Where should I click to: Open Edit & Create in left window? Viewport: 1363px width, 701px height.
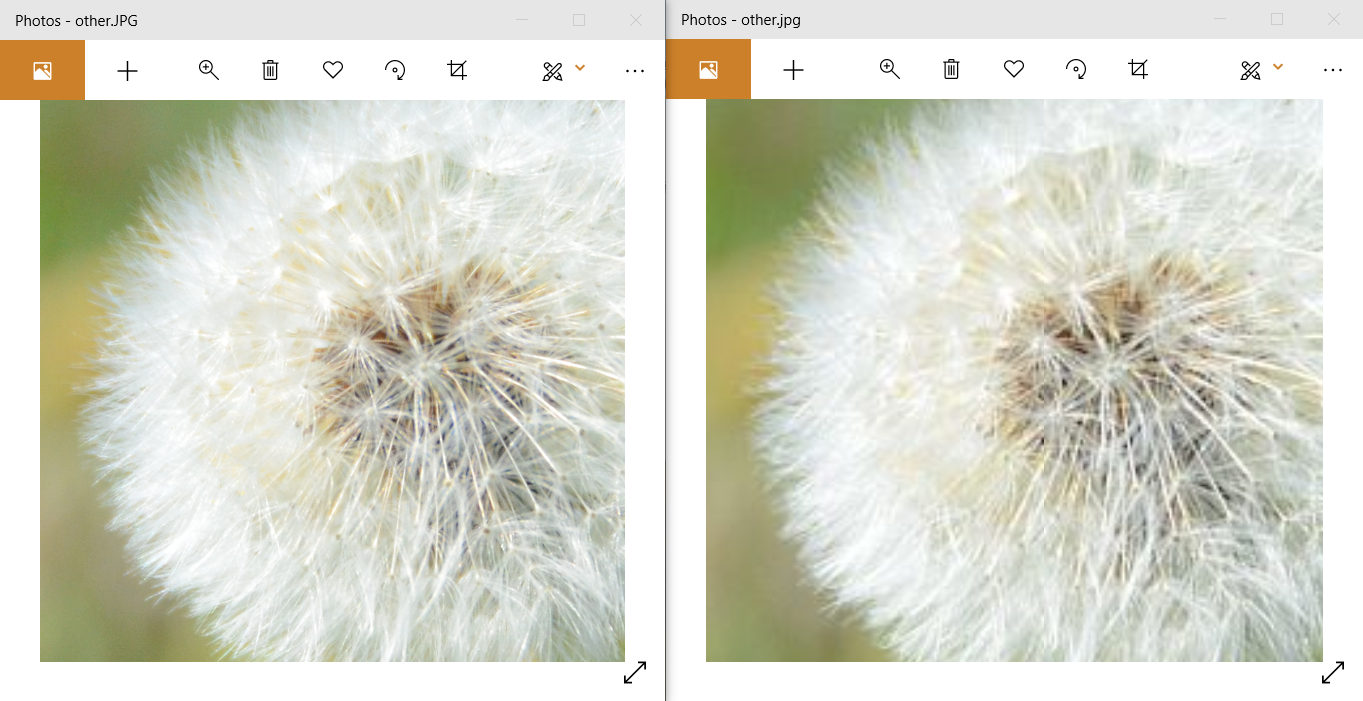552,71
